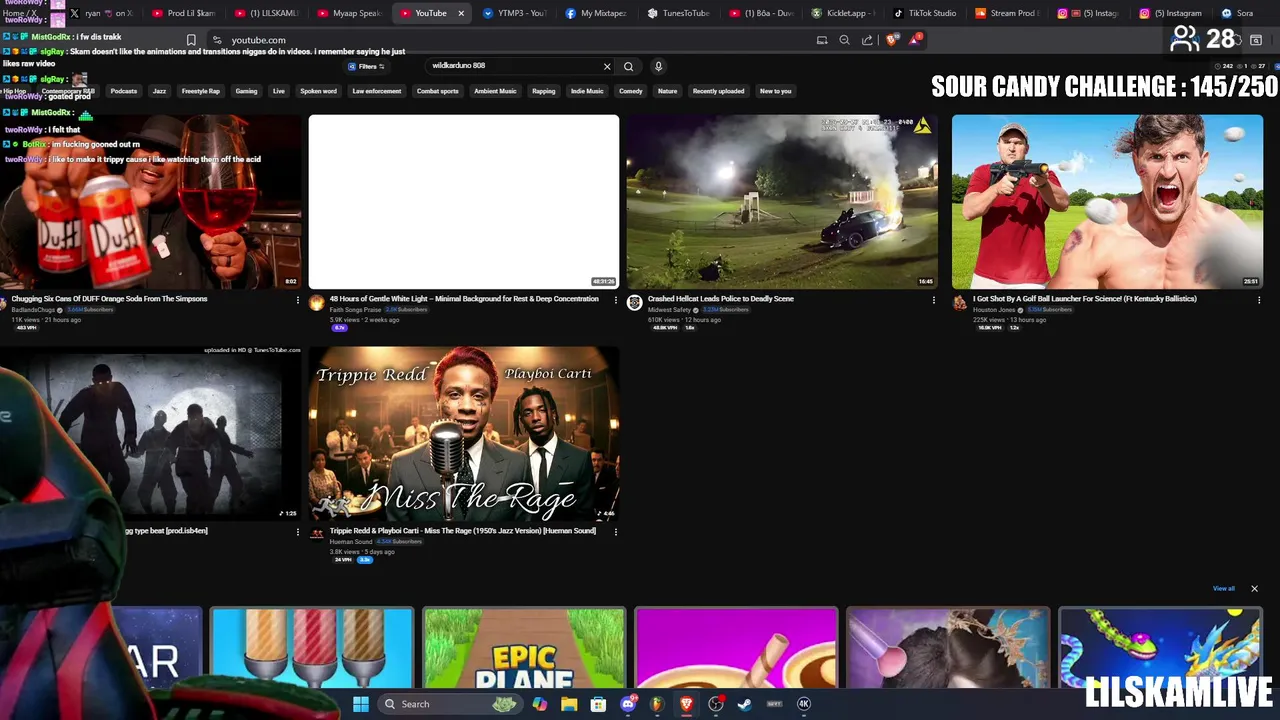The width and height of the screenshot is (1280, 720).
Task: Click the bookmark icon beside the address bar
Action: tap(191, 40)
